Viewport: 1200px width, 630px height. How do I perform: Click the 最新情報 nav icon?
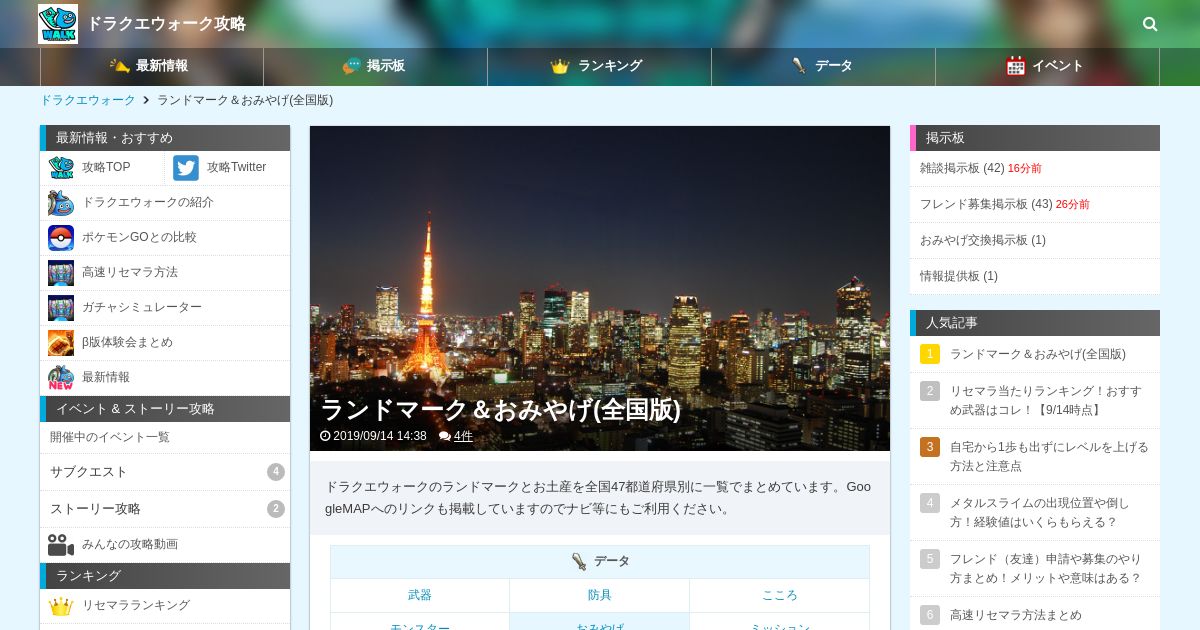click(119, 66)
